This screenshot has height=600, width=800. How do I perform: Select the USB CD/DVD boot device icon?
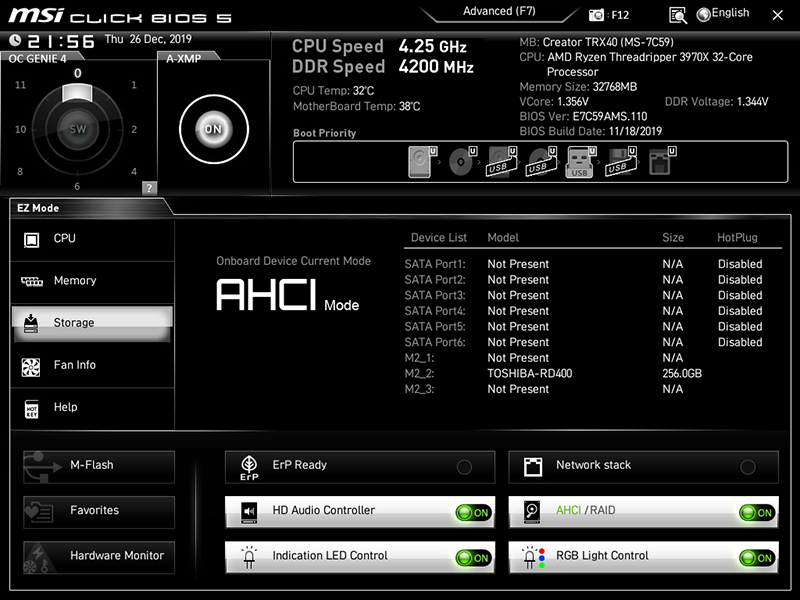point(541,162)
